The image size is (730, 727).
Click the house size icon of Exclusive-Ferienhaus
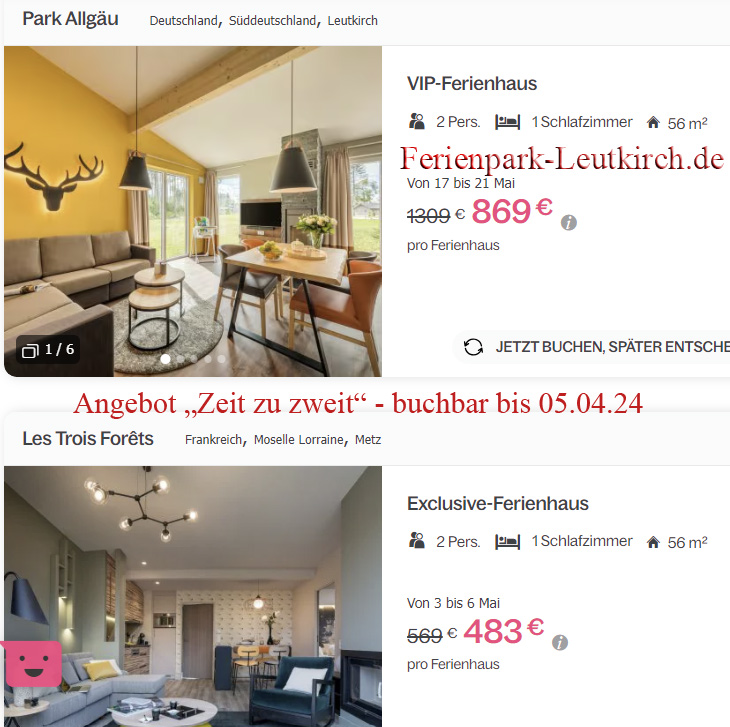(653, 542)
